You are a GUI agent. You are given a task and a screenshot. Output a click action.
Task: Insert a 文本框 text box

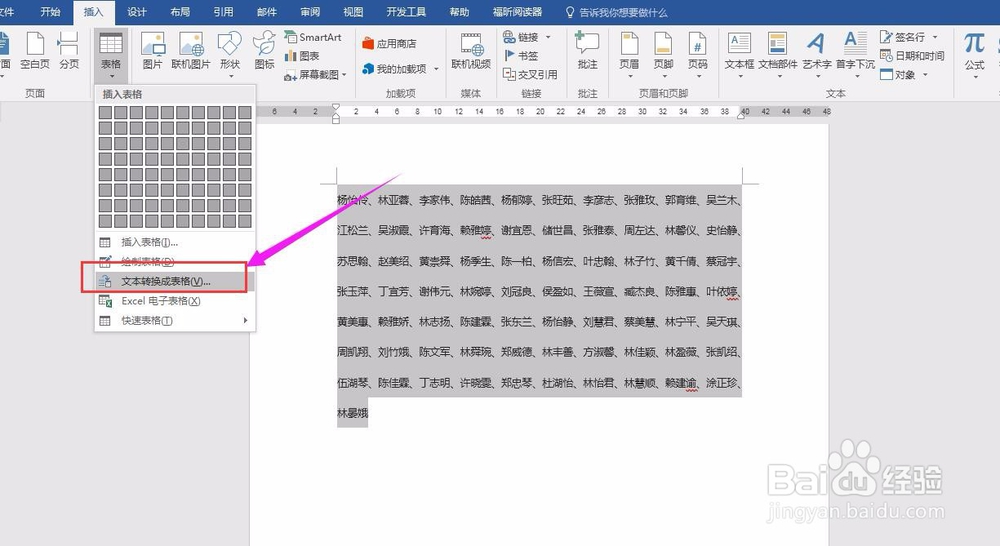click(x=740, y=54)
